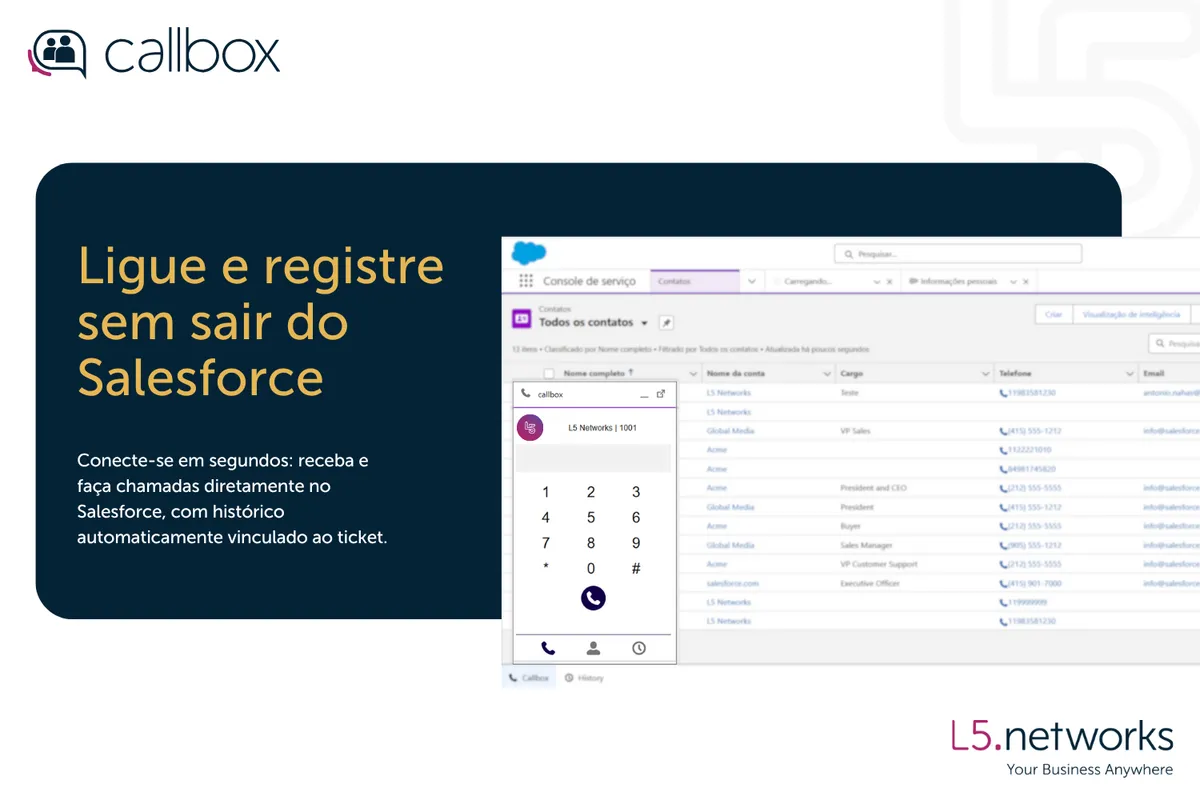
Task: Click the callbox logo in the top-left corner
Action: pyautogui.click(x=154, y=52)
